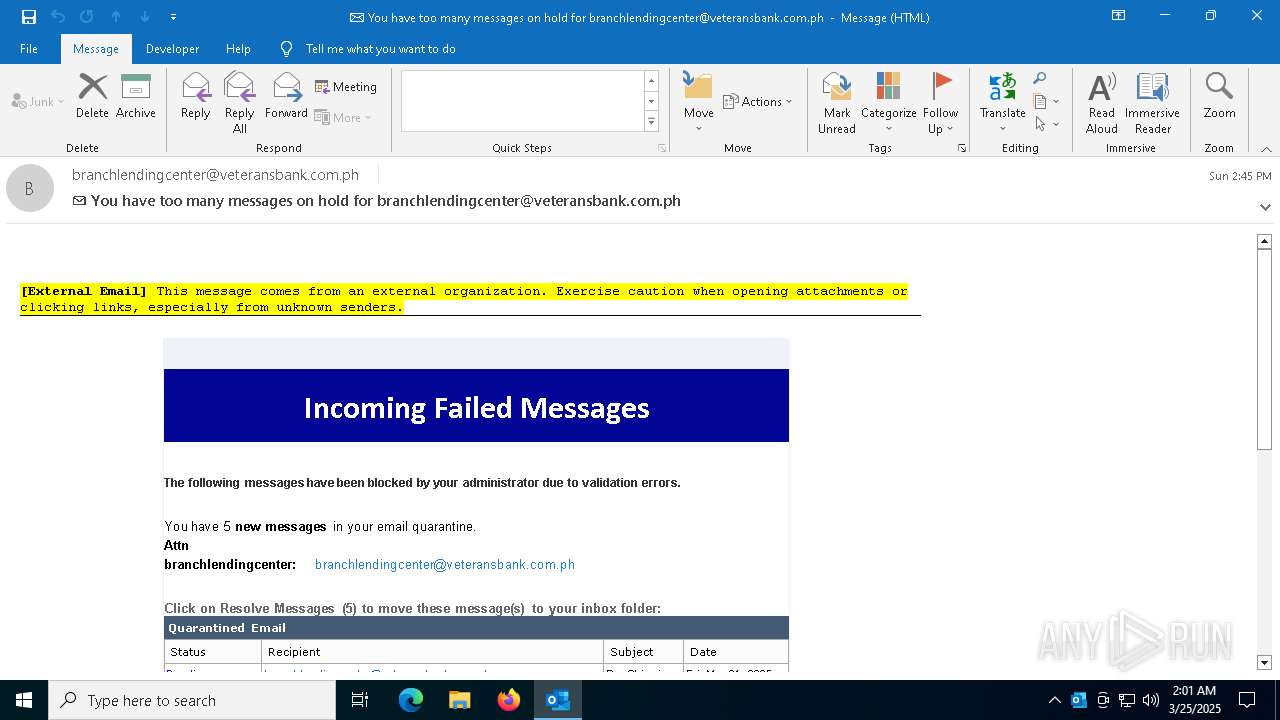Image resolution: width=1280 pixels, height=720 pixels.
Task: Reply with a Meeting
Action: [346, 87]
